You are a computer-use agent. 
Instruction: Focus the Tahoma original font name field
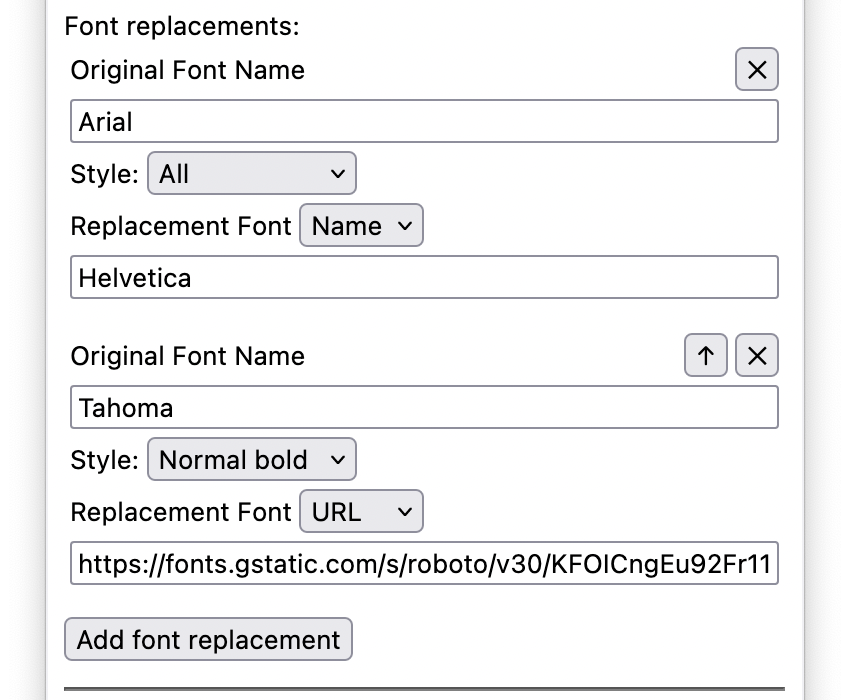tap(424, 408)
